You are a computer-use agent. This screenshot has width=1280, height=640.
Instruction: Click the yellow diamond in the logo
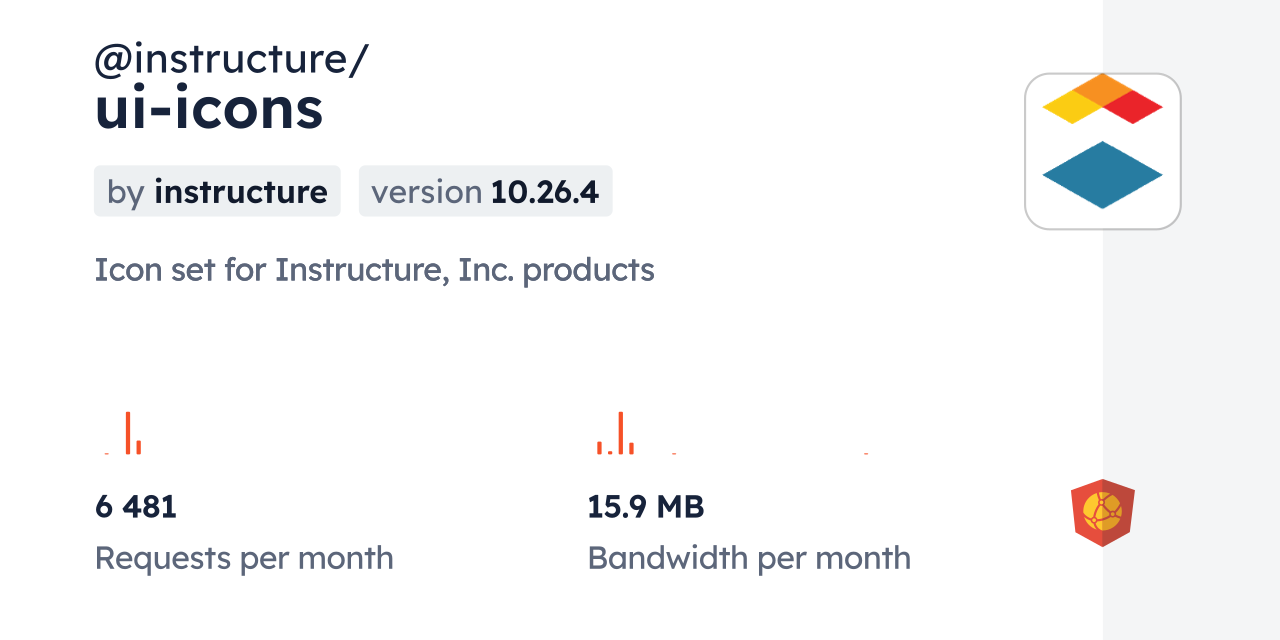tap(1070, 106)
